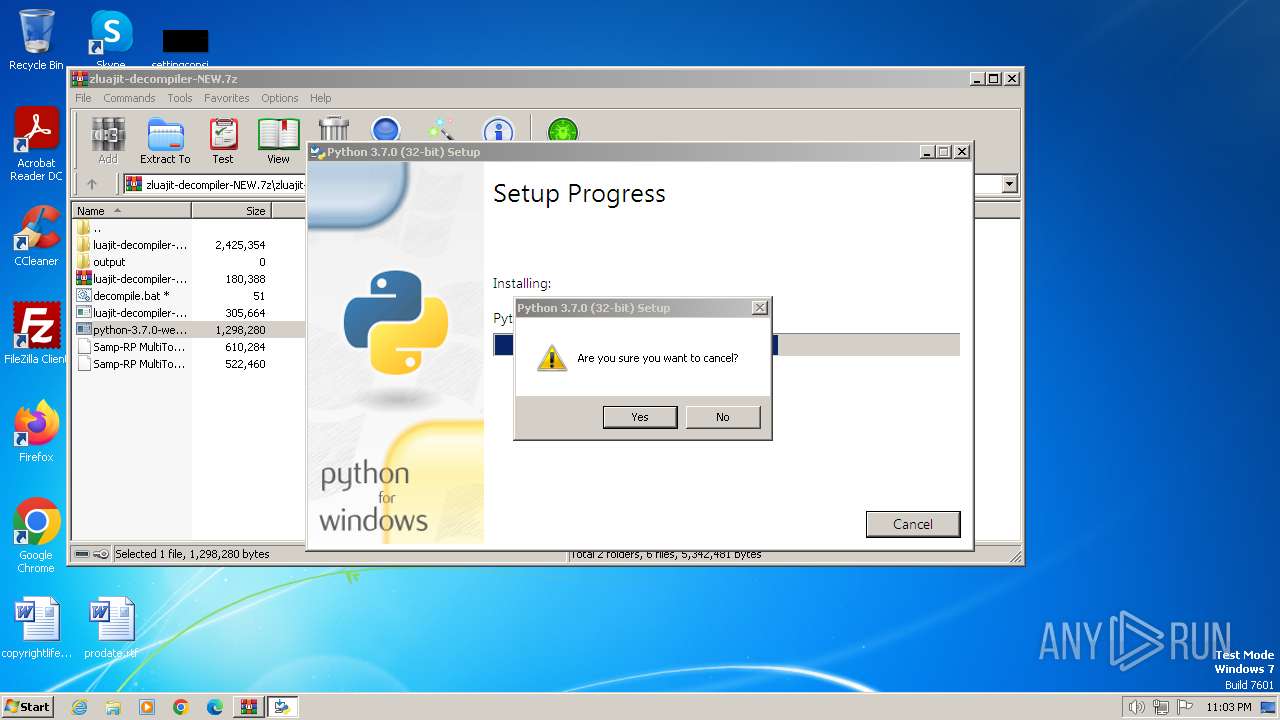Open Internet Explorer from the taskbar
Image resolution: width=1280 pixels, height=720 pixels.
point(80,707)
